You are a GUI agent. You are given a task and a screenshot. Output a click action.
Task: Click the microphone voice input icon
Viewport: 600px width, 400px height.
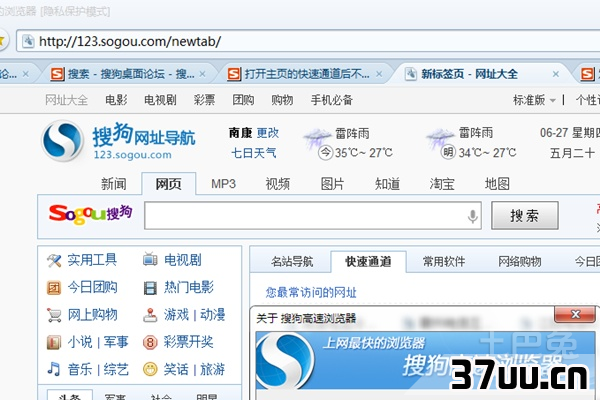click(473, 217)
